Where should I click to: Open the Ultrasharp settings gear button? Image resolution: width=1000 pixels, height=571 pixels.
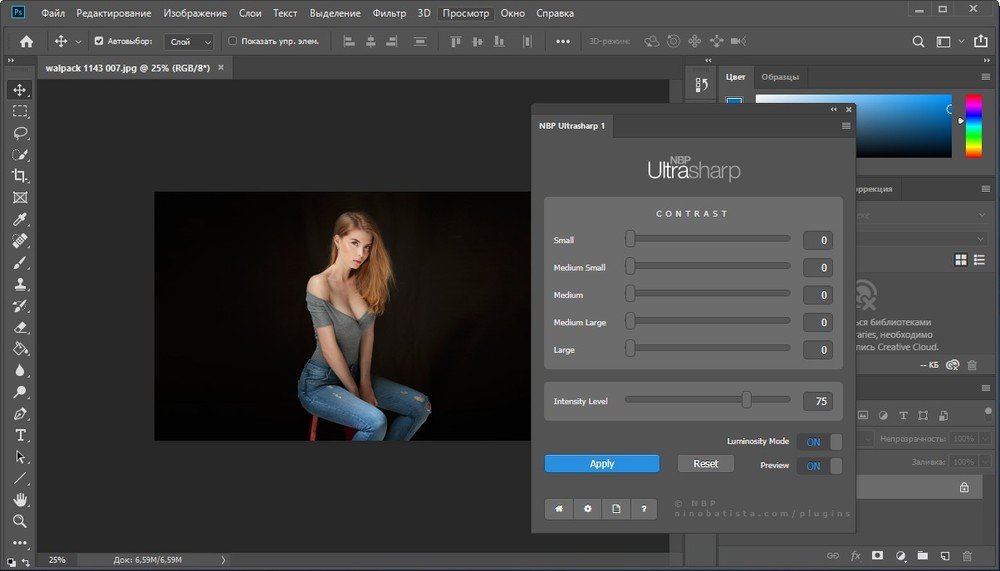tap(587, 509)
